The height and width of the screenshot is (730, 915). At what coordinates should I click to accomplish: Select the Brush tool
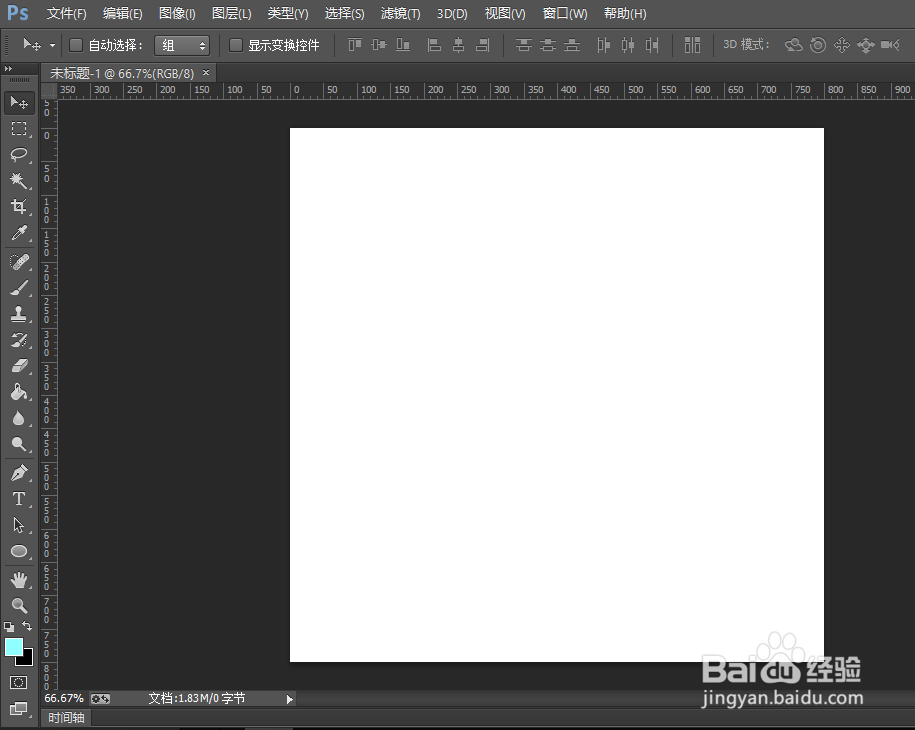pos(19,288)
